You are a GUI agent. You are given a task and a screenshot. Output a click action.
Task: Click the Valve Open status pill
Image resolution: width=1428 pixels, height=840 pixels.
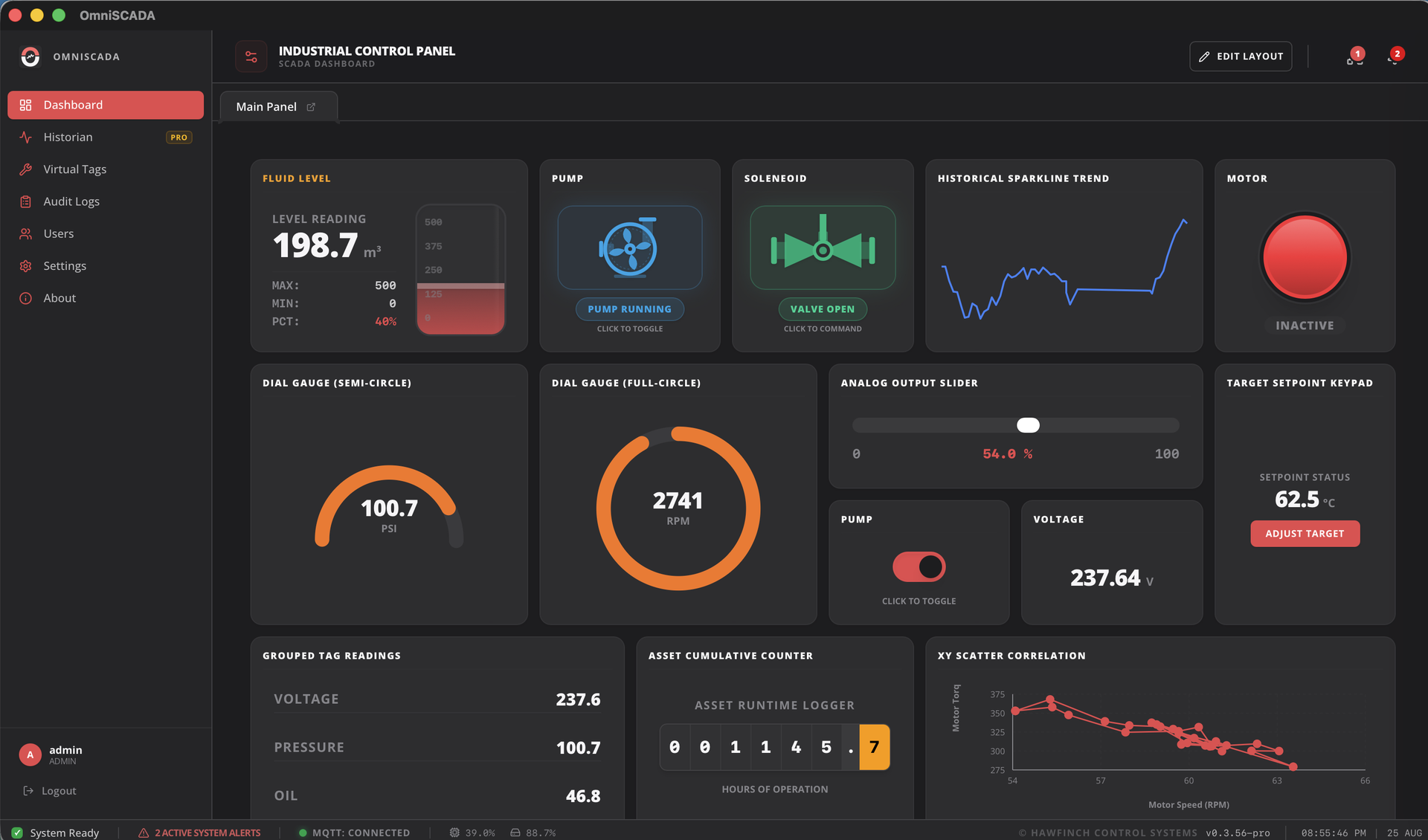(823, 309)
